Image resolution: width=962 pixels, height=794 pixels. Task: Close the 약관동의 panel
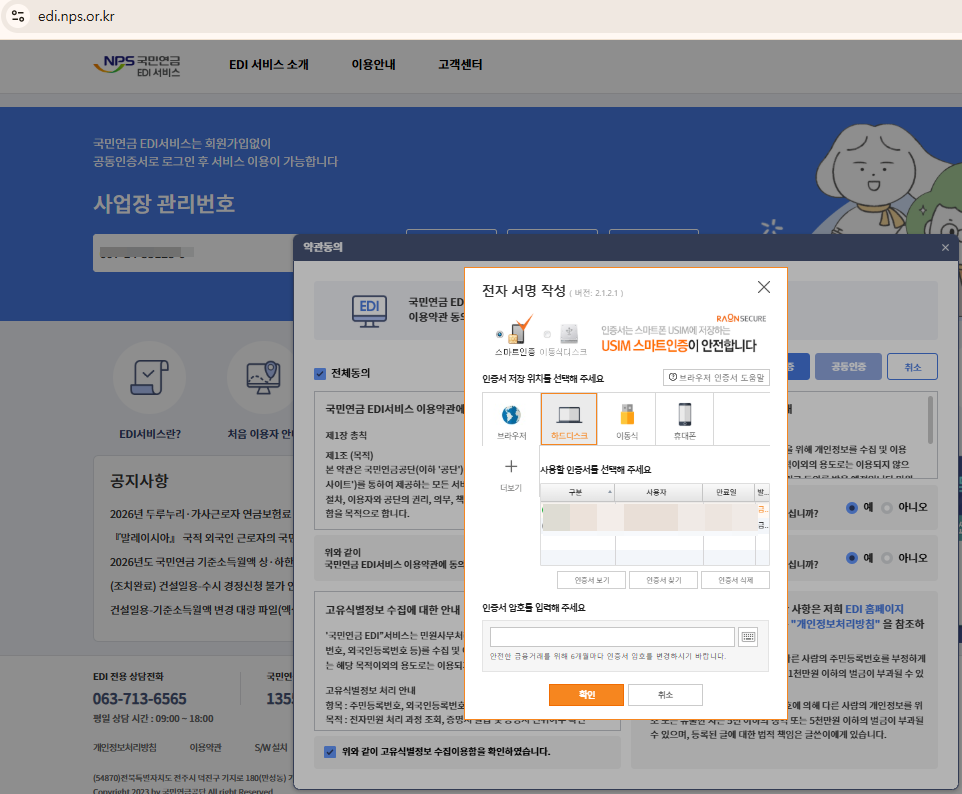coord(945,247)
